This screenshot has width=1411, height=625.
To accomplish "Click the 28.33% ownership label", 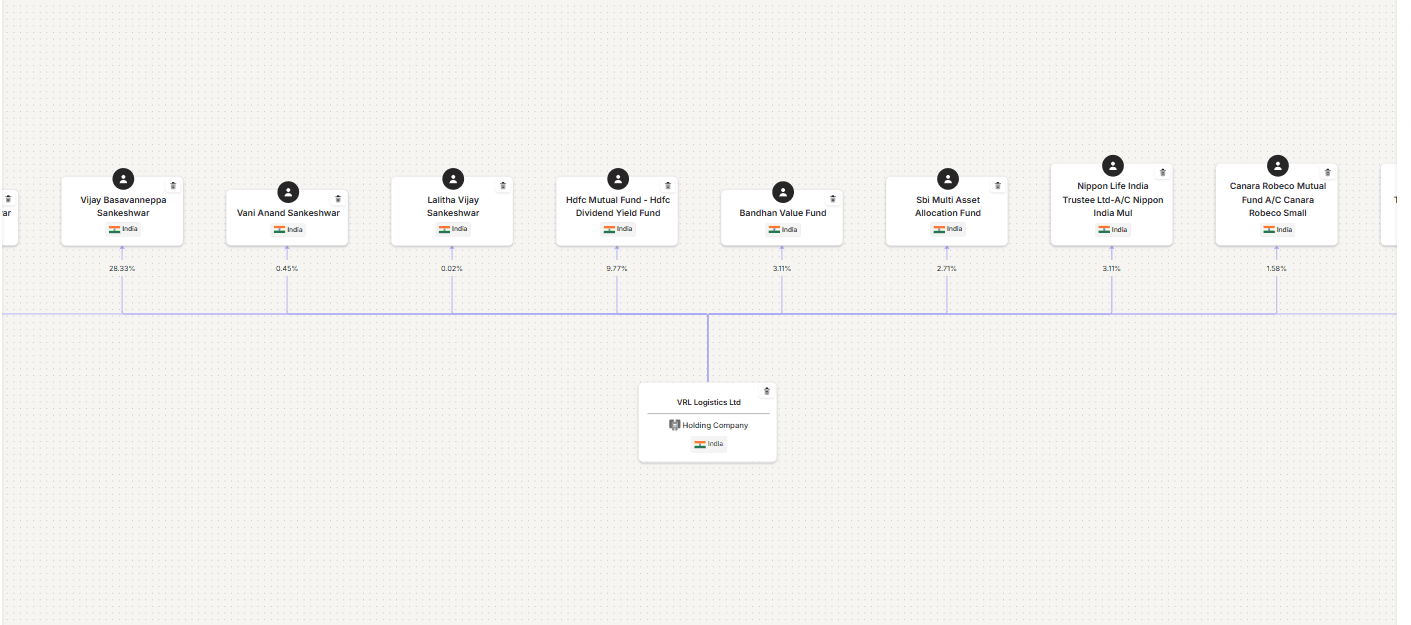I will point(123,268).
